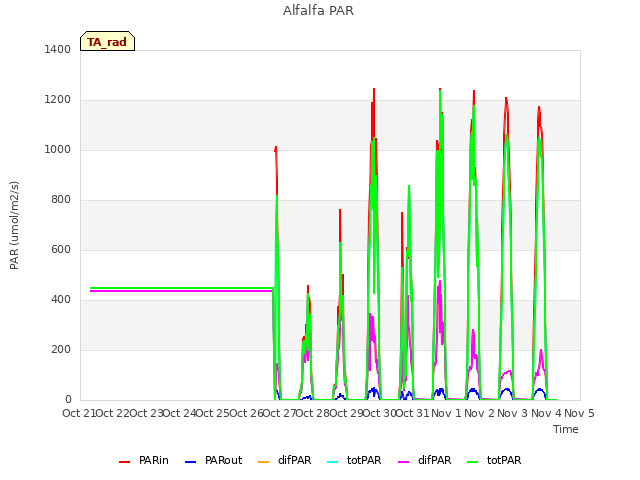This screenshot has height=480, width=640.
Task: Click the Oct 25 x-axis date label
Action: 212,413
